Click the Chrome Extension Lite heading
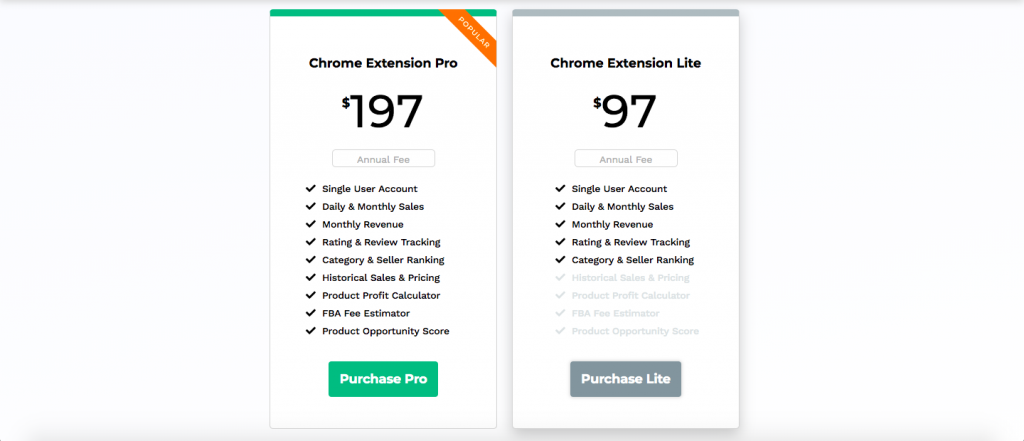 [626, 63]
